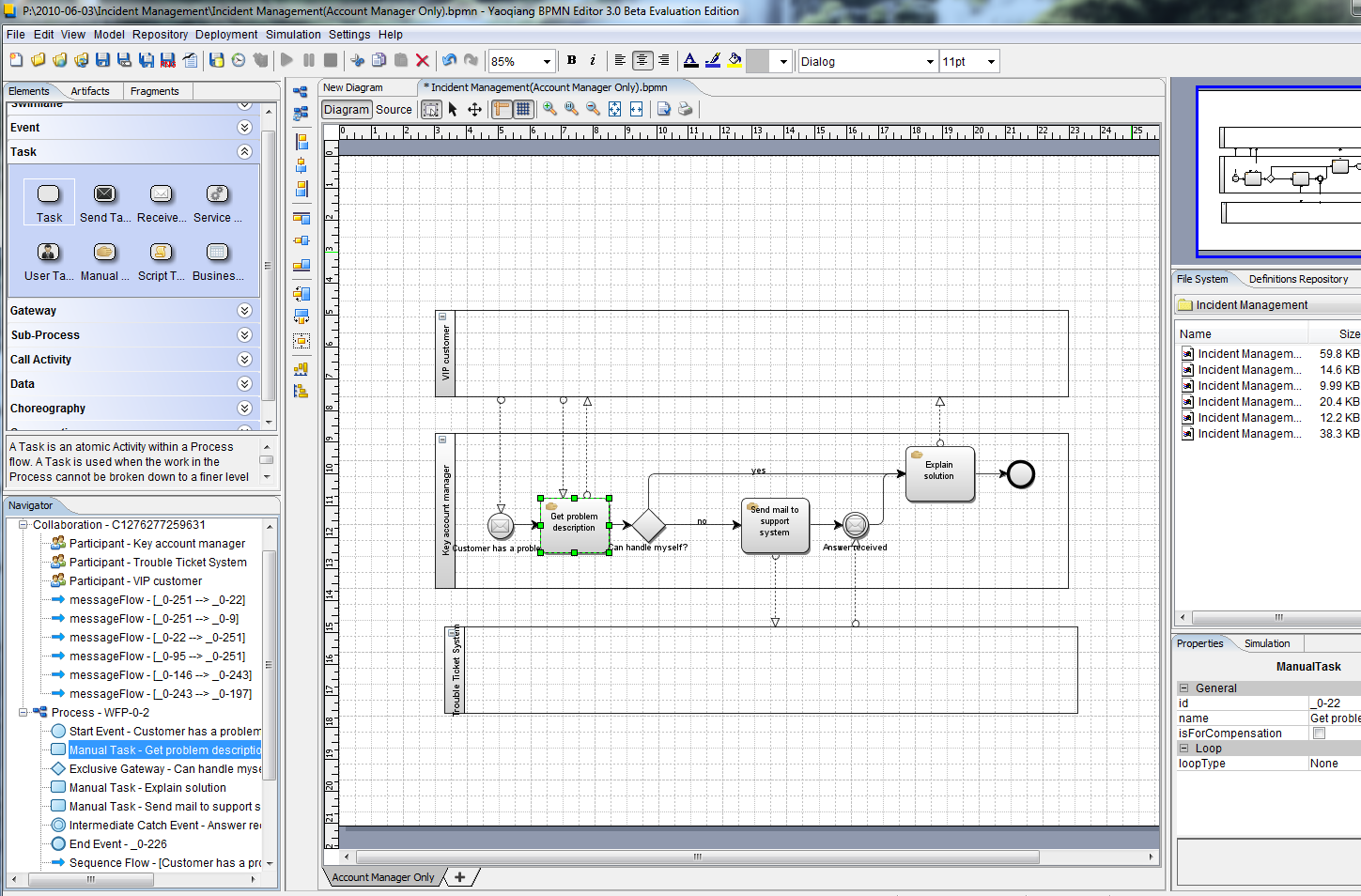This screenshot has width=1361, height=896.
Task: Add a new page with plus tab
Action: click(x=459, y=877)
